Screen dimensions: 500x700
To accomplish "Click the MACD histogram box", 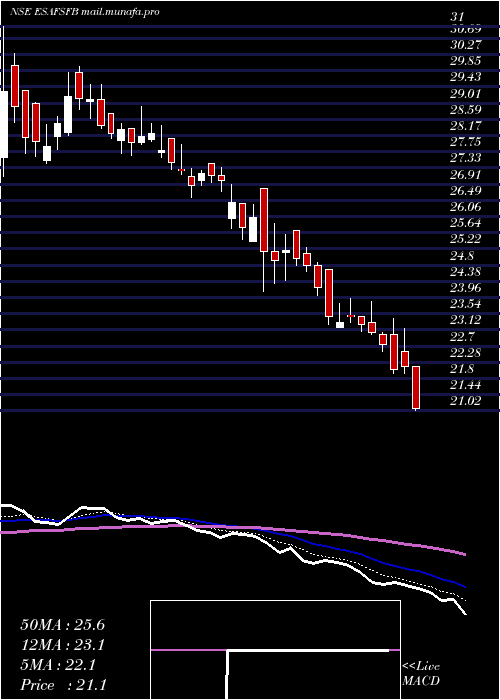I will coord(275,650).
